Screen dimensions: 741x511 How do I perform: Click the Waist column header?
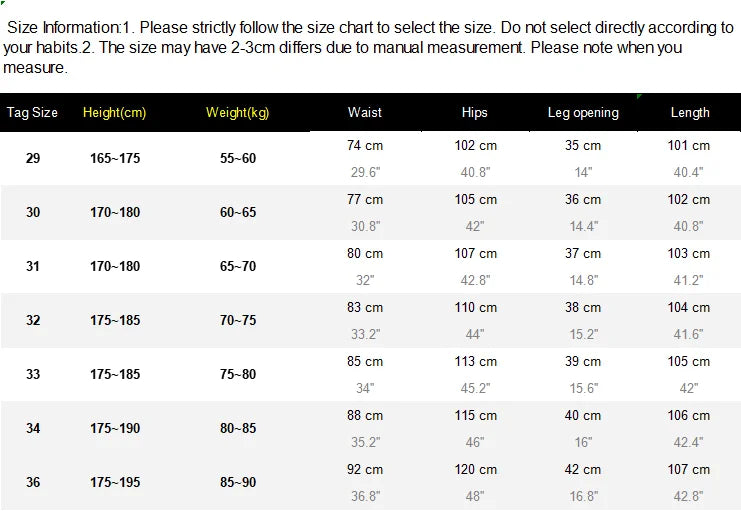(x=365, y=113)
